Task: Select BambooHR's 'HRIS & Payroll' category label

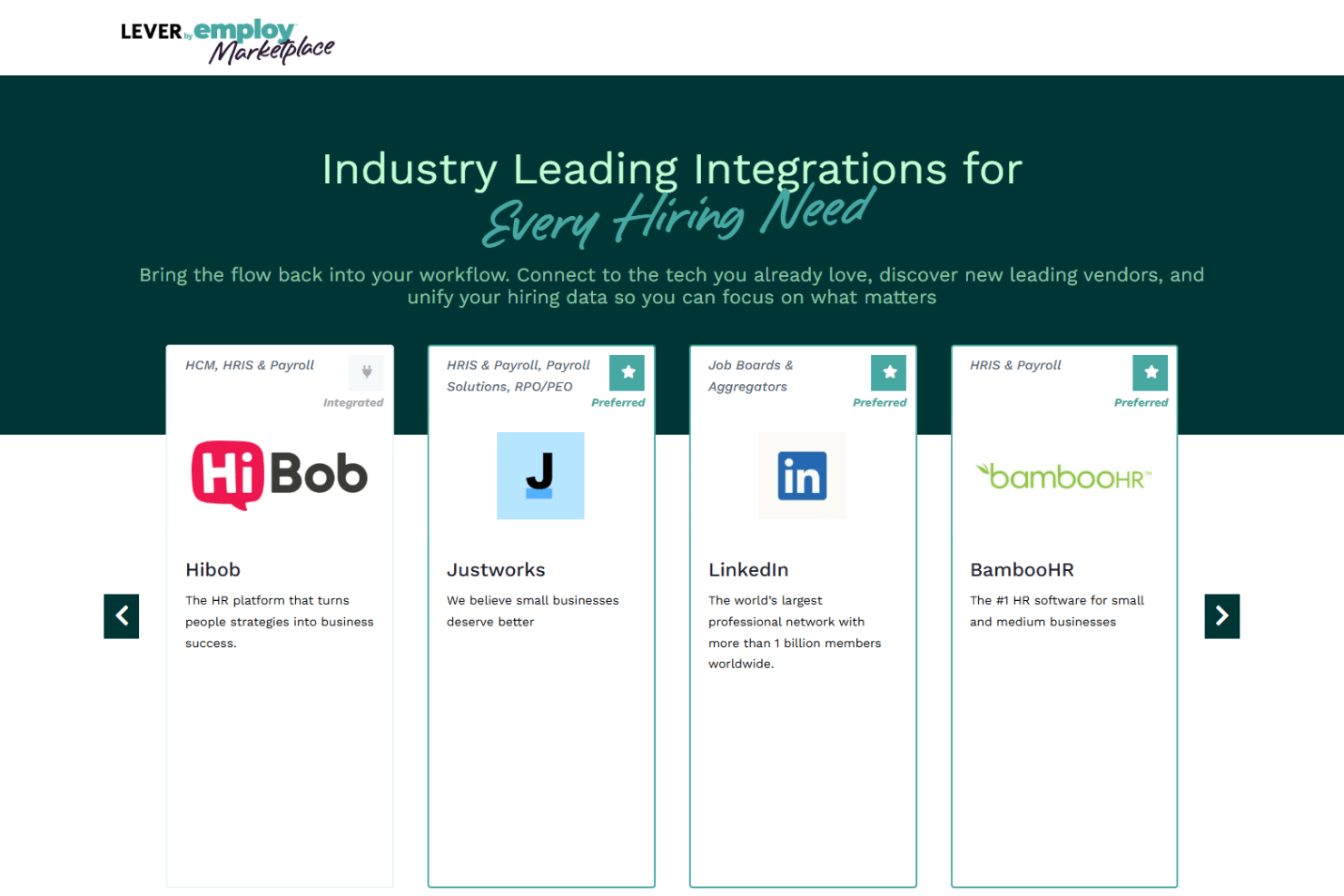Action: [1015, 365]
